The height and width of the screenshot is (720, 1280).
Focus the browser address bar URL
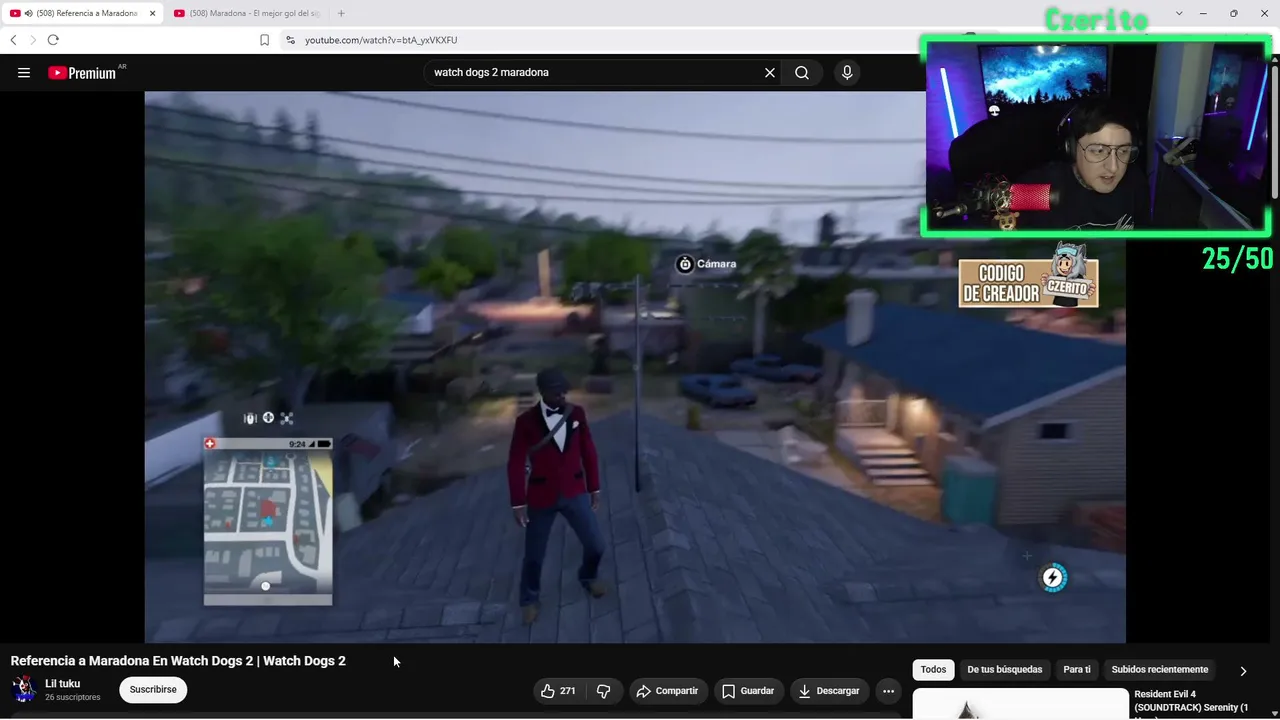(381, 40)
